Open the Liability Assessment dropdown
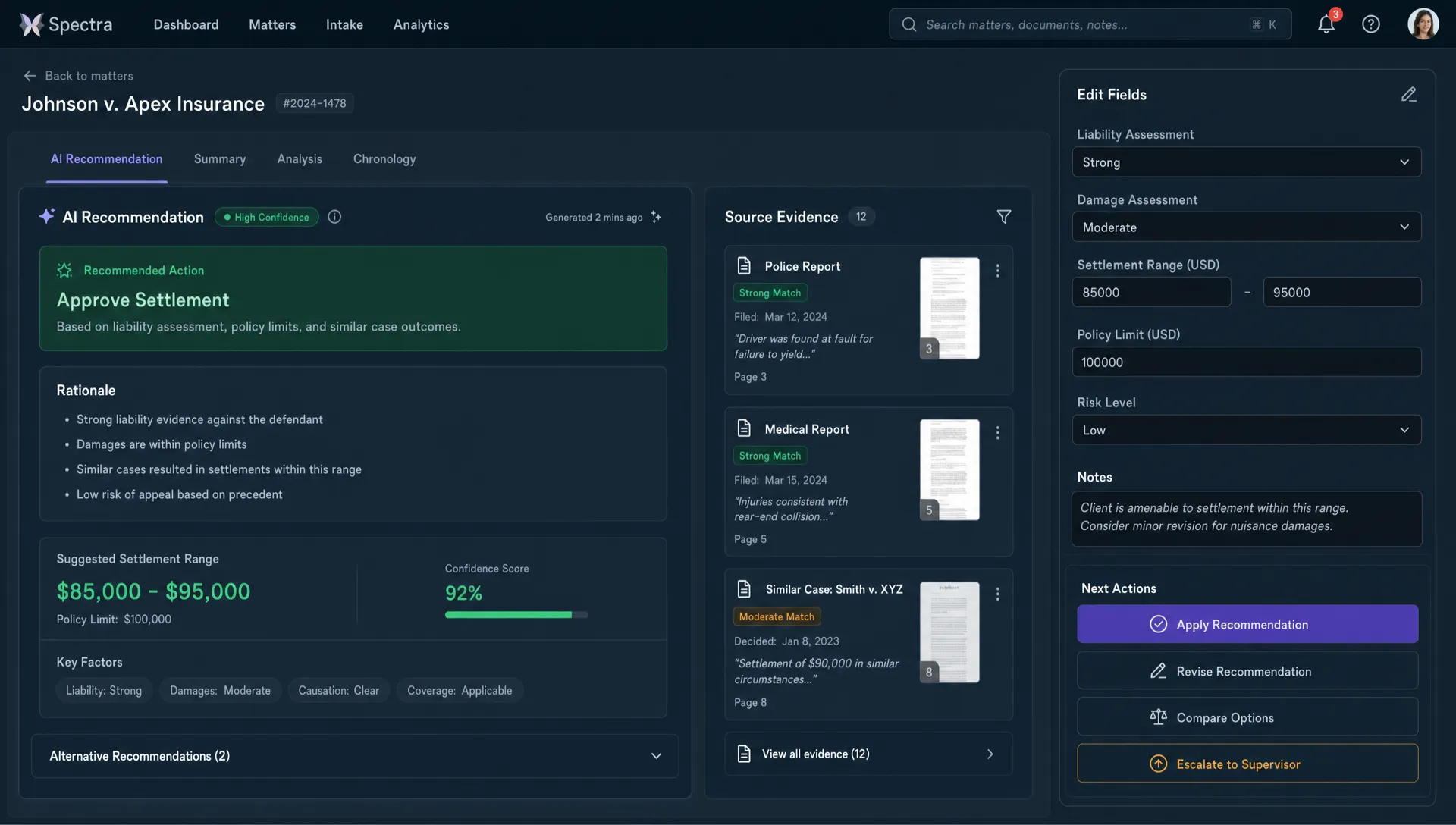 click(x=1247, y=162)
